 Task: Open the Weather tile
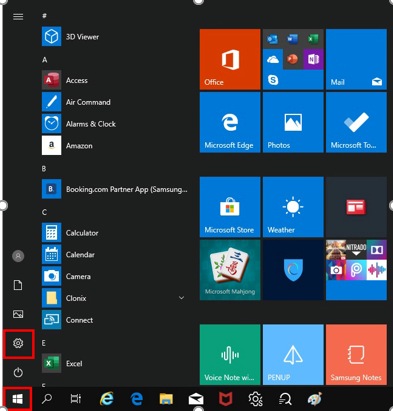pos(293,207)
